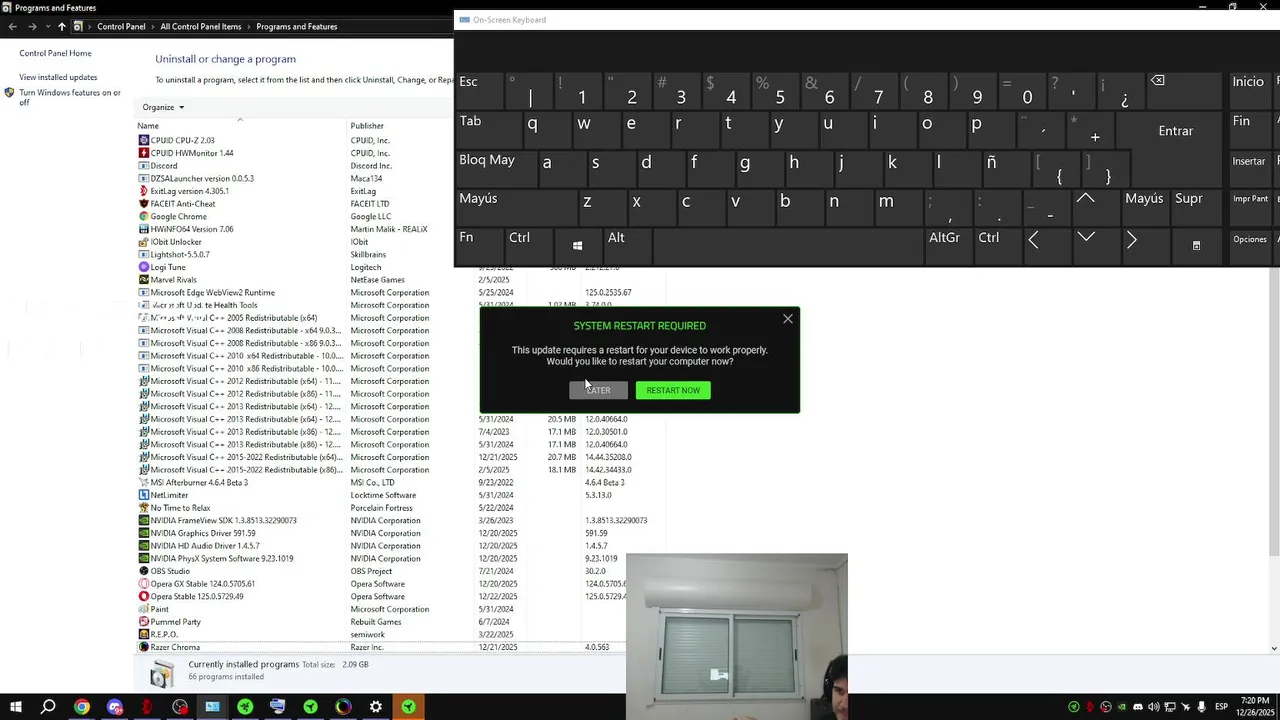The width and height of the screenshot is (1280, 720).
Task: Click LATER in the restart dialog
Action: pos(598,390)
